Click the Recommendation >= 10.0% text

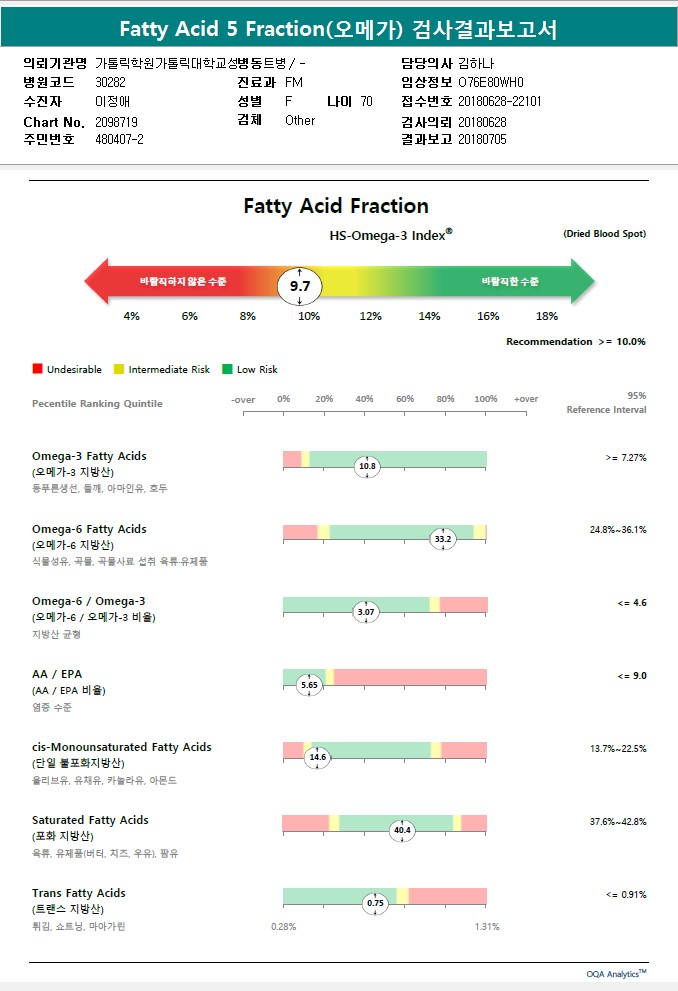tap(575, 342)
